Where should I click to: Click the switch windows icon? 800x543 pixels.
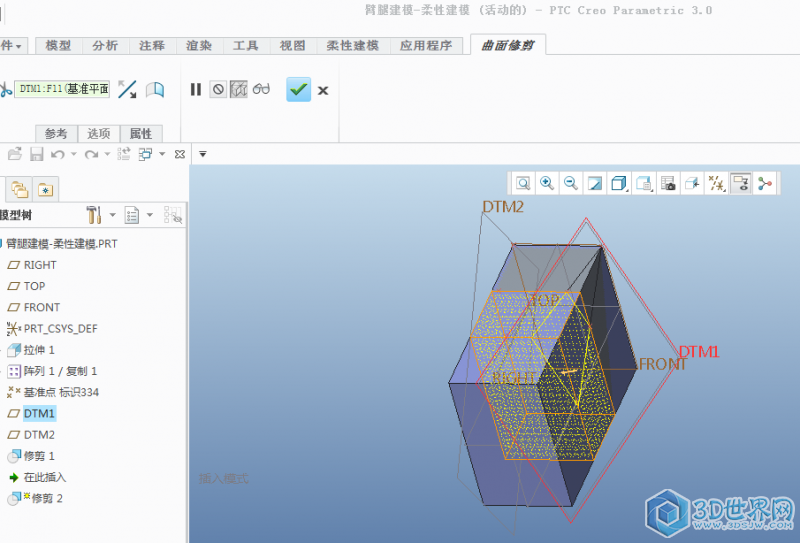point(146,154)
